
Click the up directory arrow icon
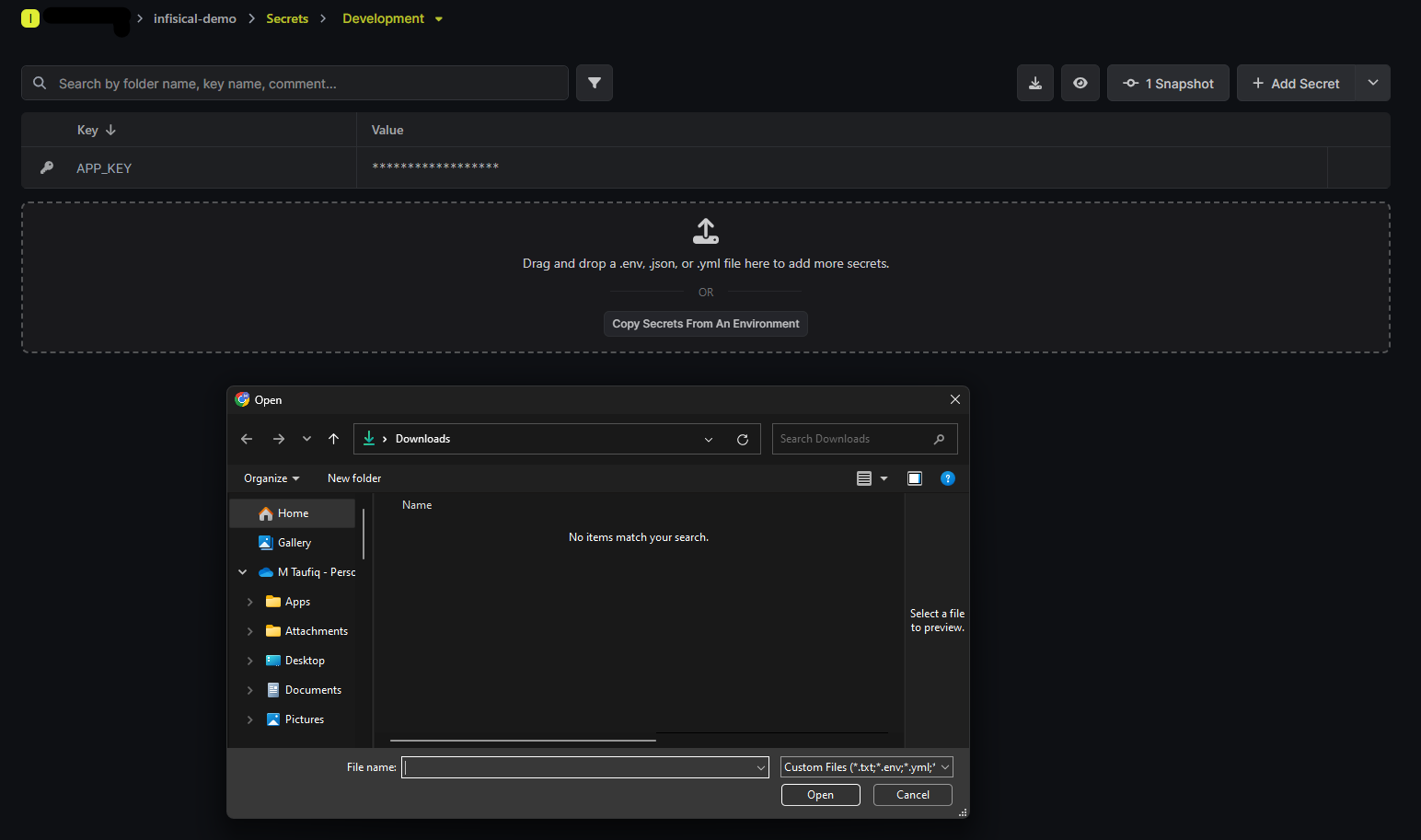pos(333,439)
